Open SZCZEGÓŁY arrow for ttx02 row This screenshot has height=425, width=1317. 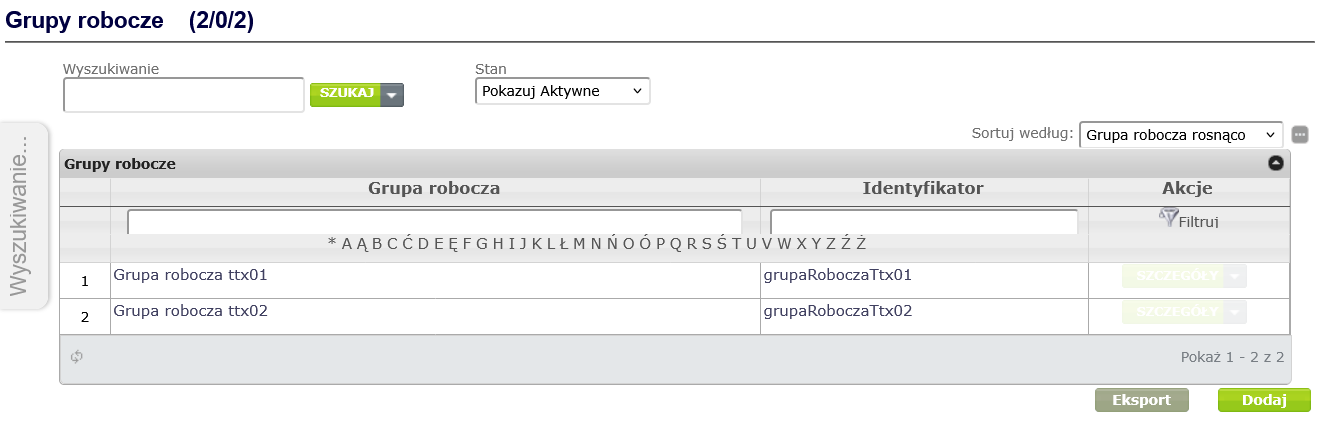click(x=1237, y=312)
